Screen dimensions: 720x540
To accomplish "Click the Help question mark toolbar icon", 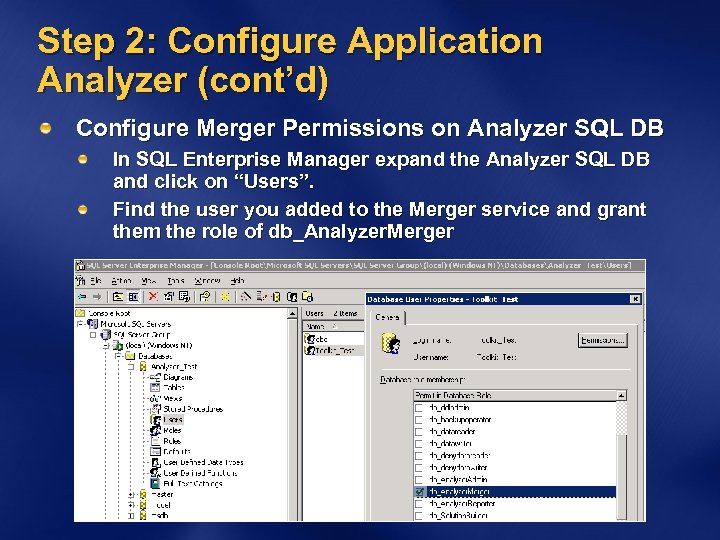I will [x=205, y=297].
